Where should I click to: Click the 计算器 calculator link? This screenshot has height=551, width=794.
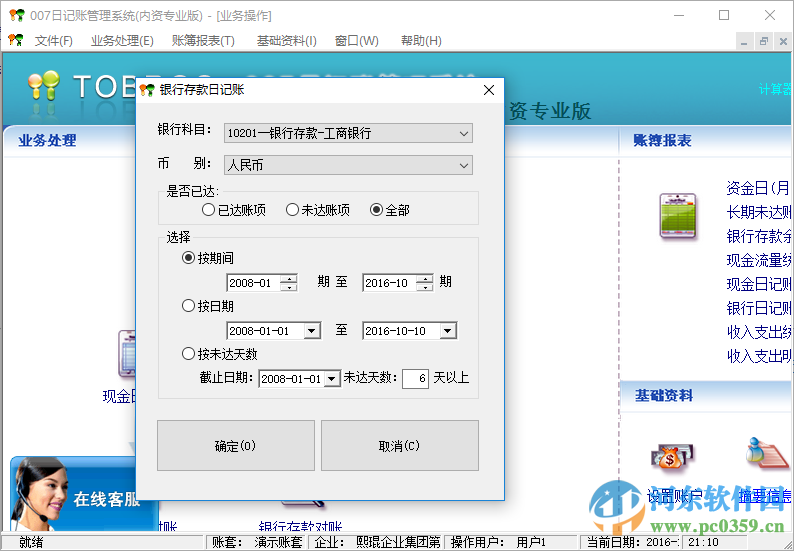pos(775,90)
